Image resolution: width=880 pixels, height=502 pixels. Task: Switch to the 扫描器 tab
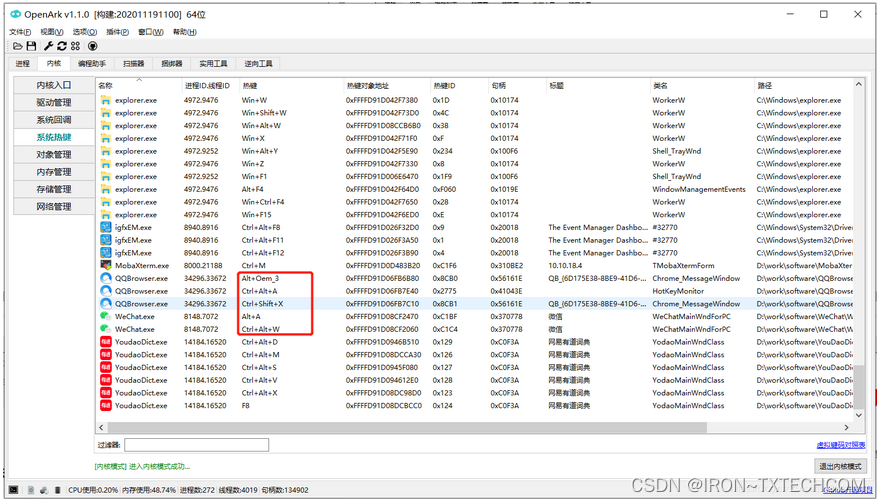click(134, 63)
